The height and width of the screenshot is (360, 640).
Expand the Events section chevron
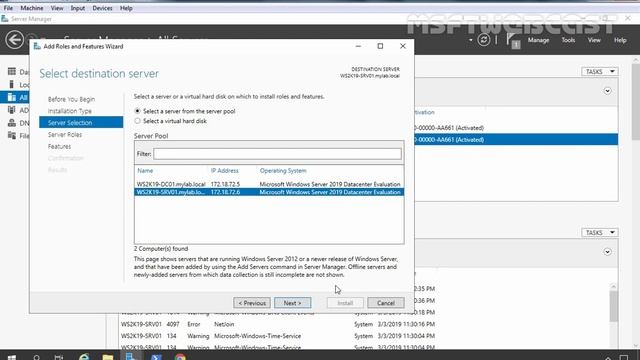point(607,251)
